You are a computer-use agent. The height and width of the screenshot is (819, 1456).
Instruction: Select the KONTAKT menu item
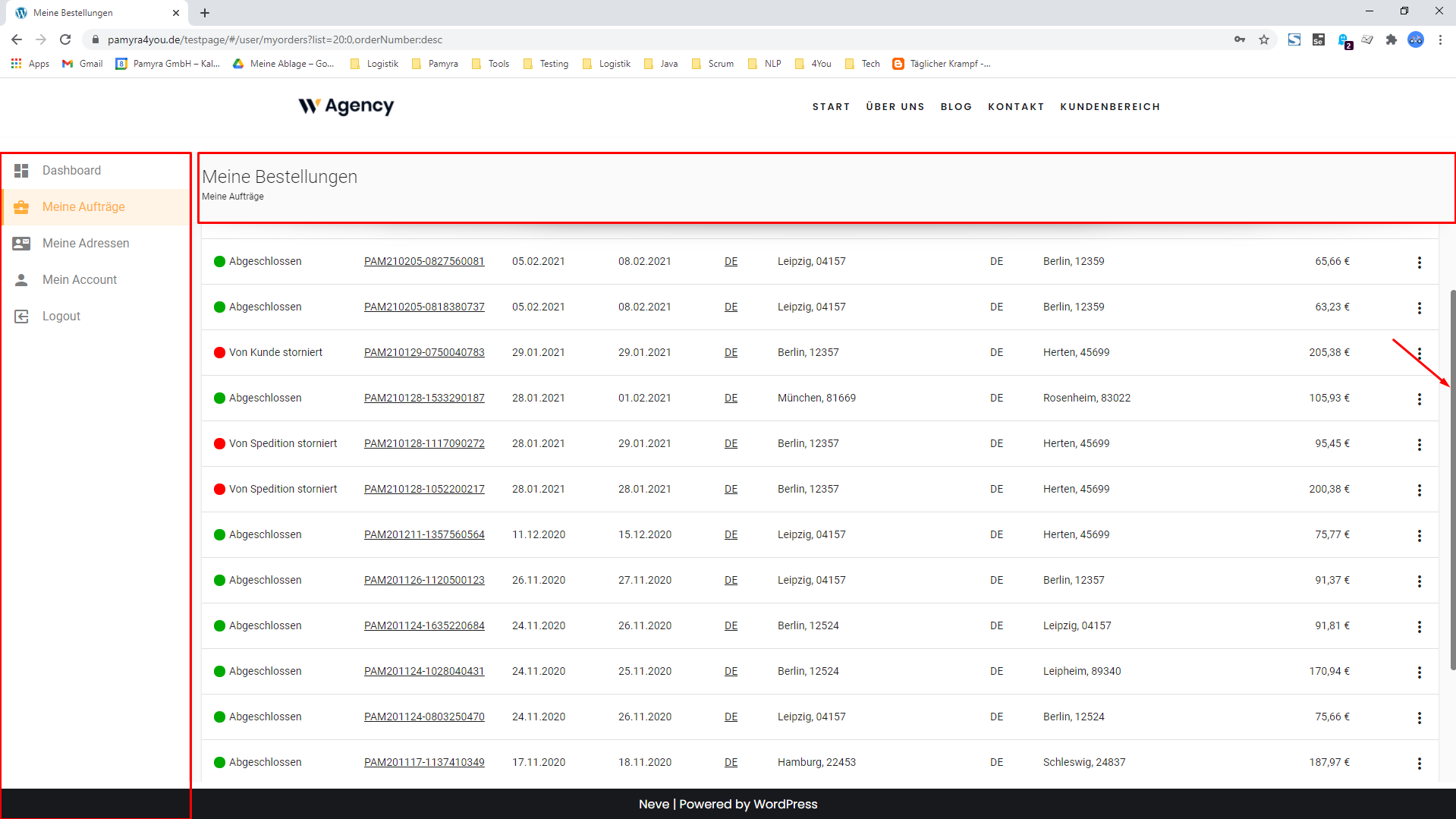(1016, 107)
